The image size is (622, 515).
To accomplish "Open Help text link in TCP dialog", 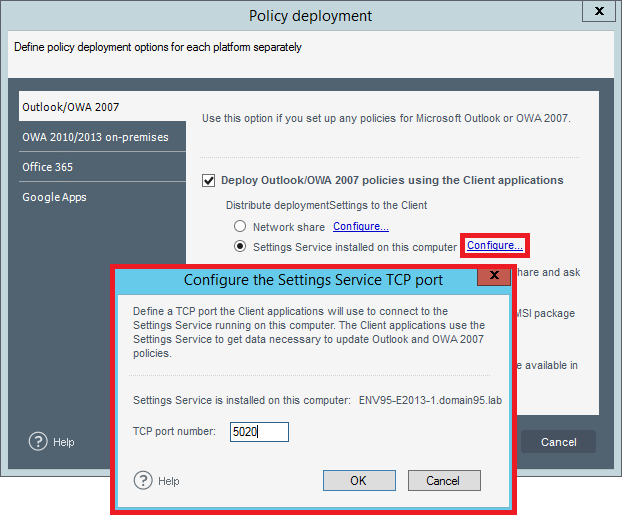I will [x=169, y=481].
